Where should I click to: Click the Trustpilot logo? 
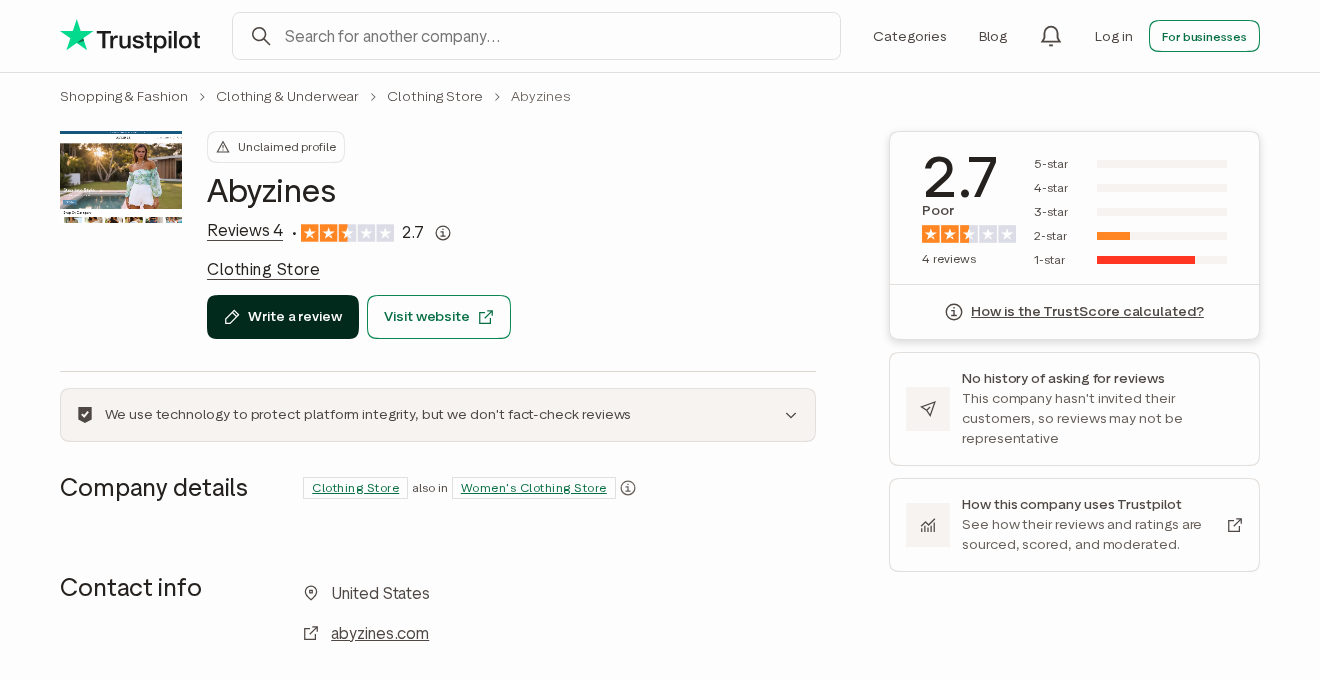[130, 36]
